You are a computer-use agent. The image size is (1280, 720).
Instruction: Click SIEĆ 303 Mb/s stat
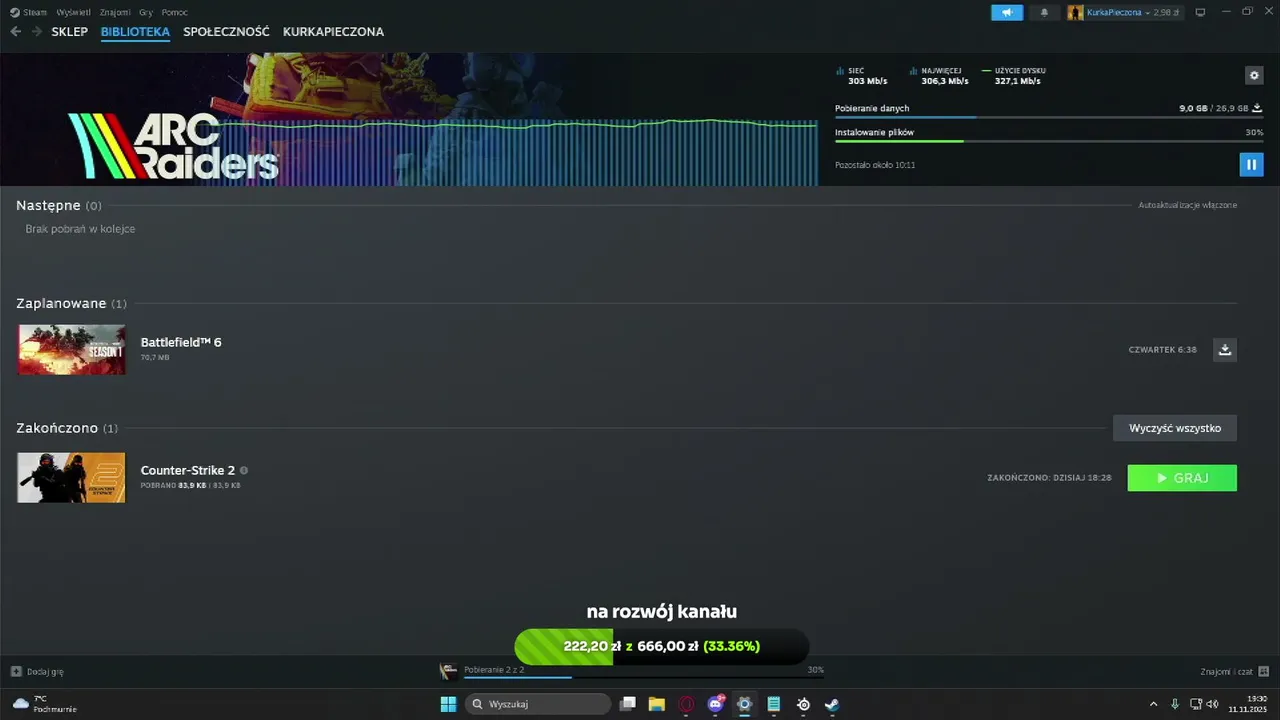tap(861, 76)
